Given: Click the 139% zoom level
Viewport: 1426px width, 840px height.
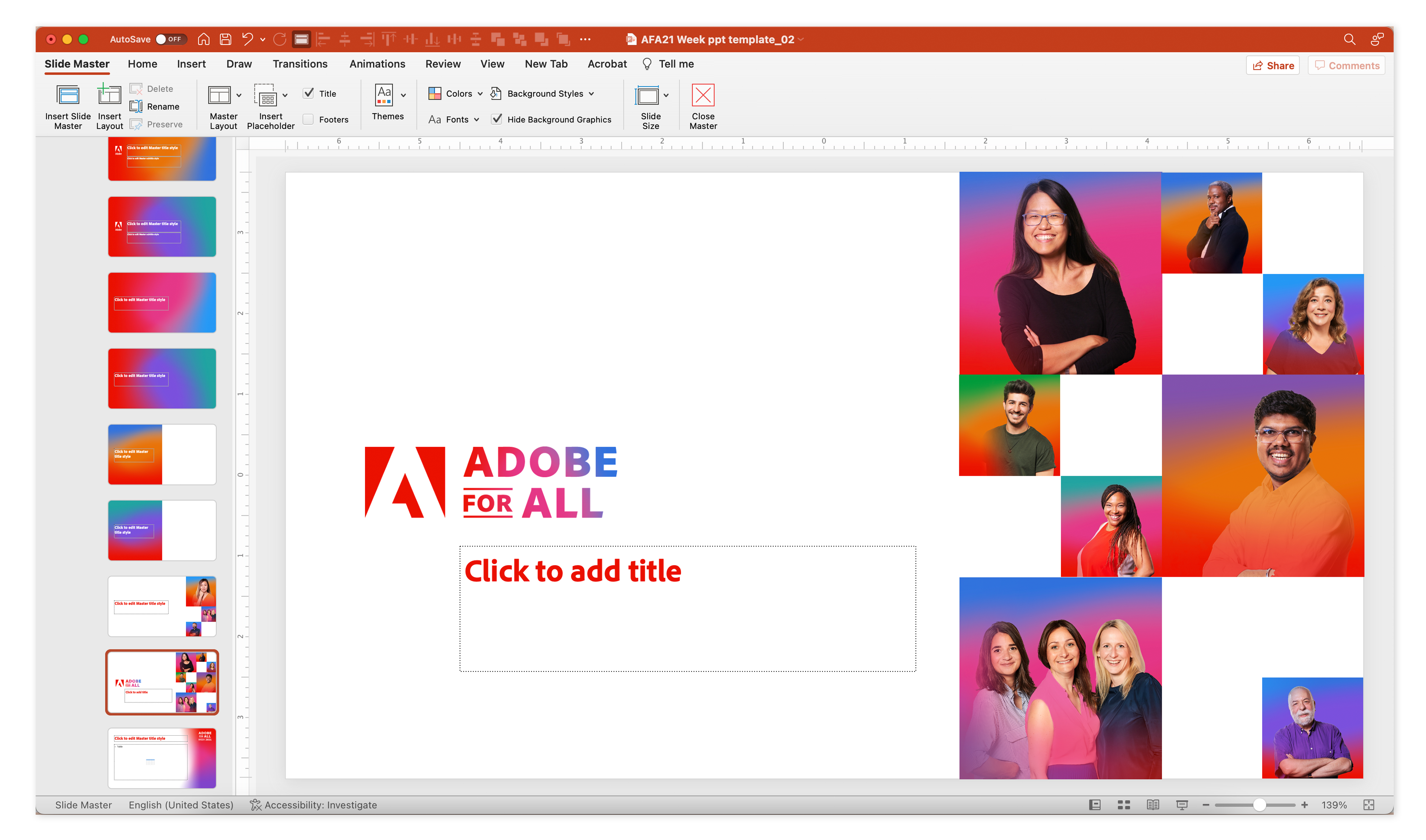Looking at the screenshot, I should [x=1334, y=804].
